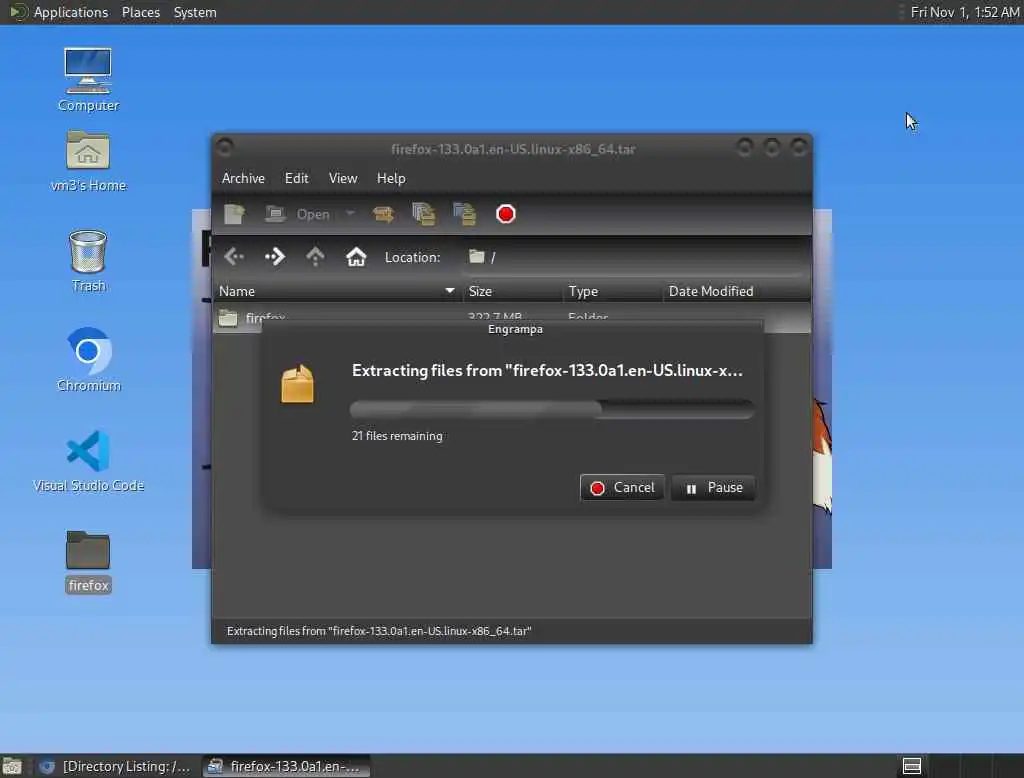The width and height of the screenshot is (1024, 778).
Task: Switch to firefox-133.0a1 taskbar window
Action: pyautogui.click(x=286, y=766)
